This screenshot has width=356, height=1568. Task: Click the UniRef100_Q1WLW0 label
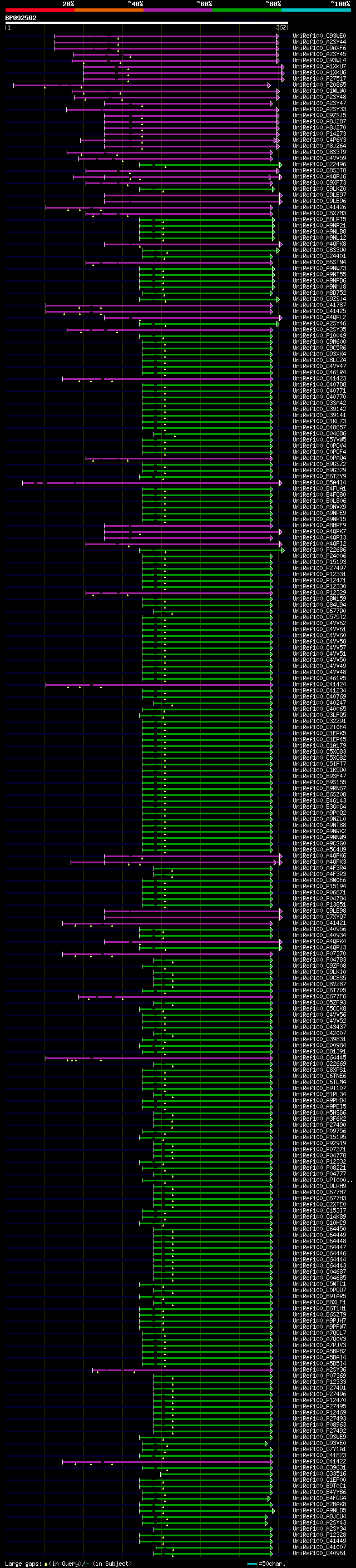coord(319,91)
